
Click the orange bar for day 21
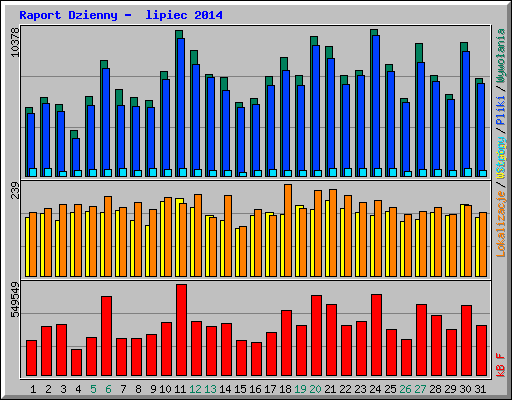333,233
